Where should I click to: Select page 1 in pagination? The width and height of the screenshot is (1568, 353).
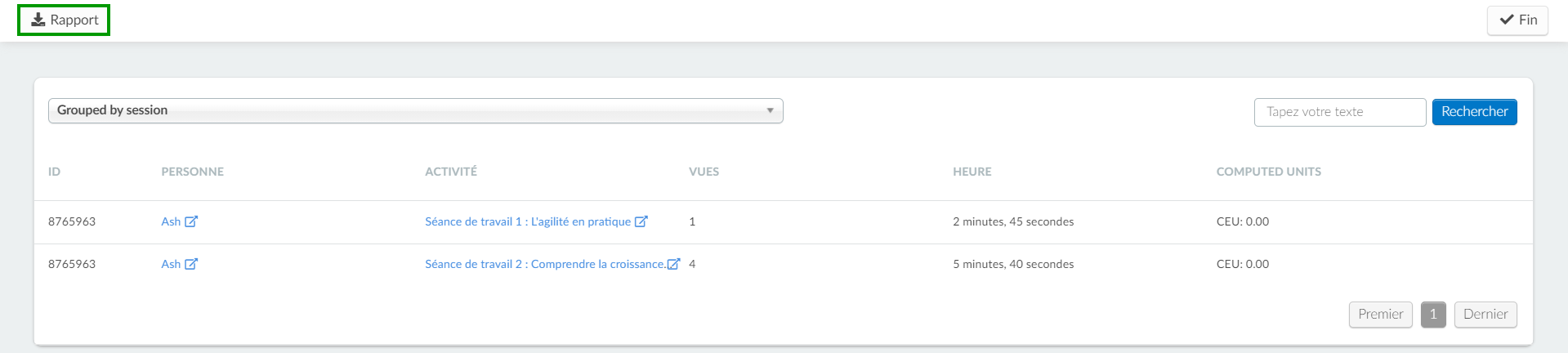(1433, 315)
